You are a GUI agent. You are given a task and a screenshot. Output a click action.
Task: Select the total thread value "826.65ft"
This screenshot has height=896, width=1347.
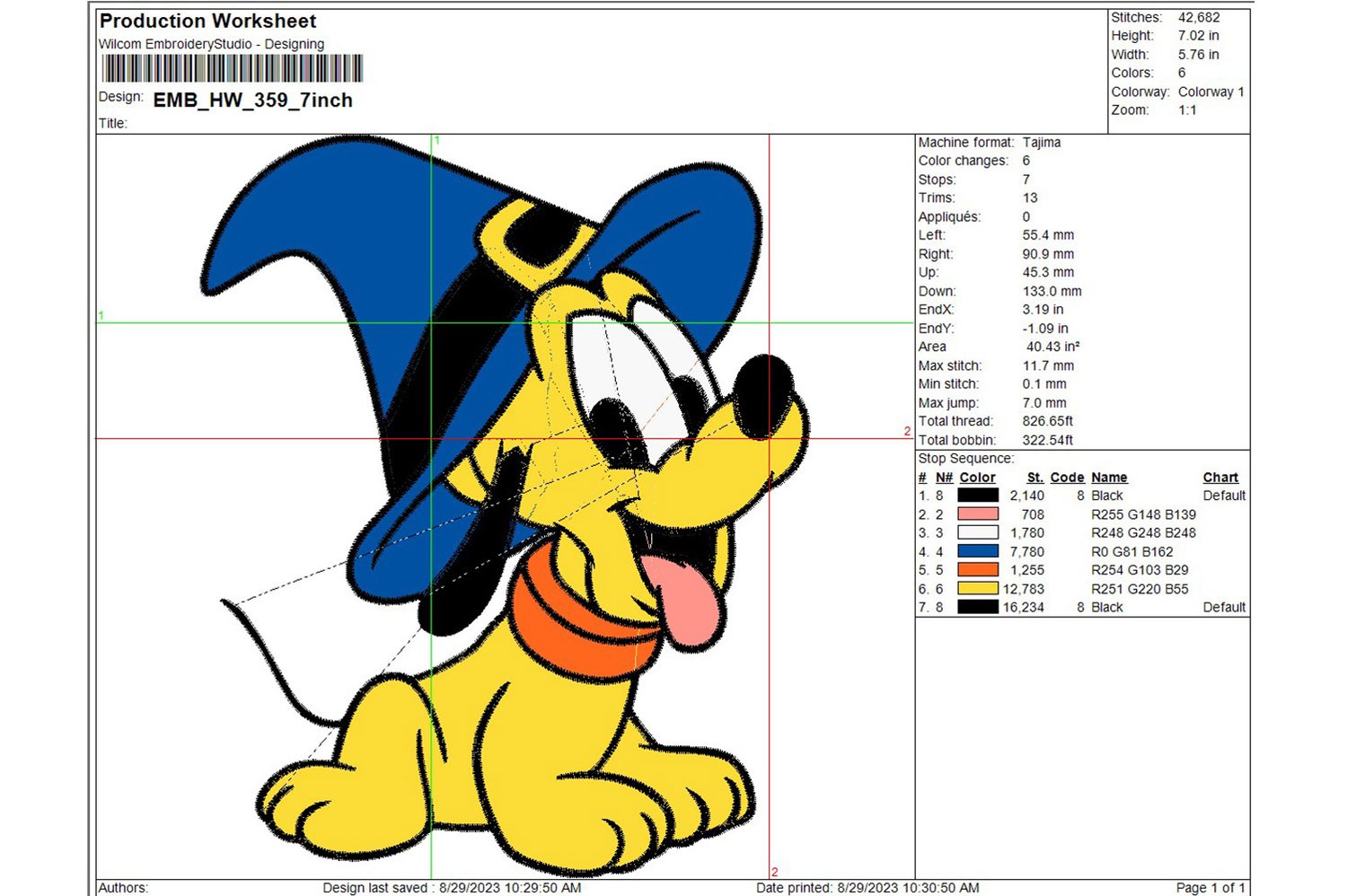tap(1048, 421)
